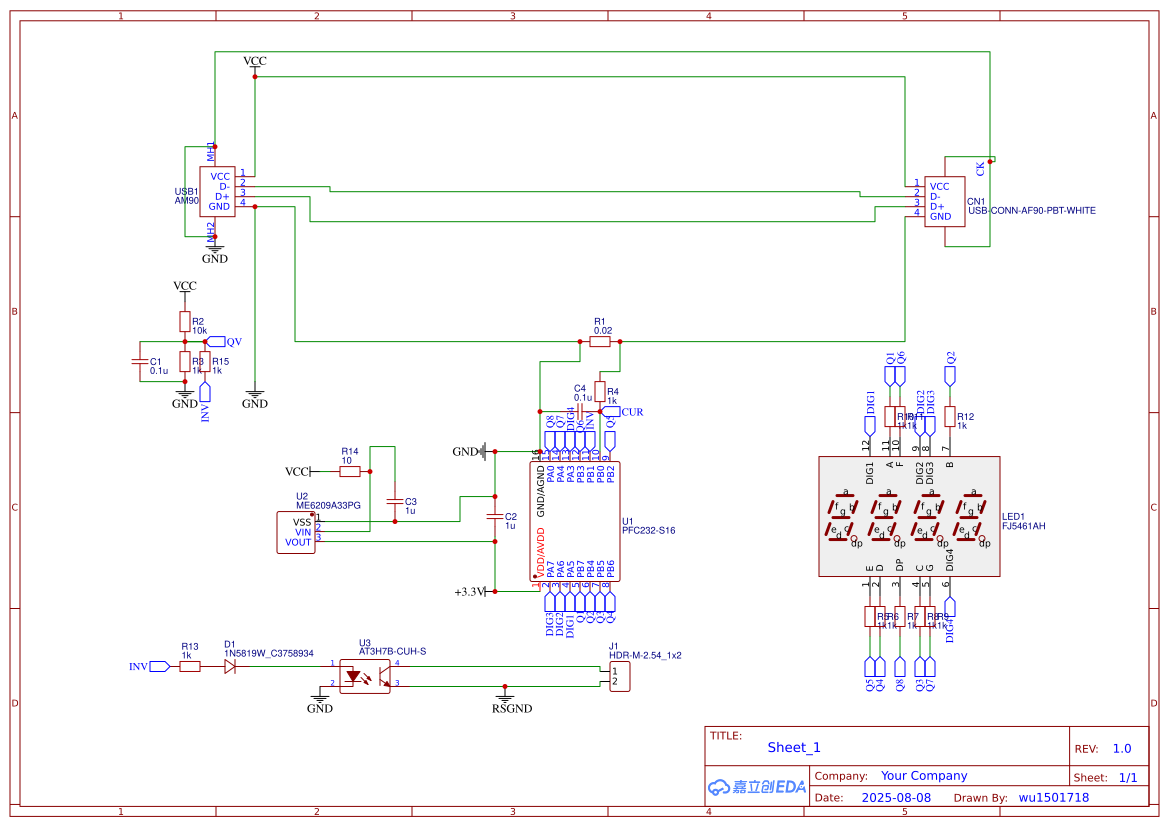
Task: Click the date '2025-08-08'
Action: [x=896, y=797]
